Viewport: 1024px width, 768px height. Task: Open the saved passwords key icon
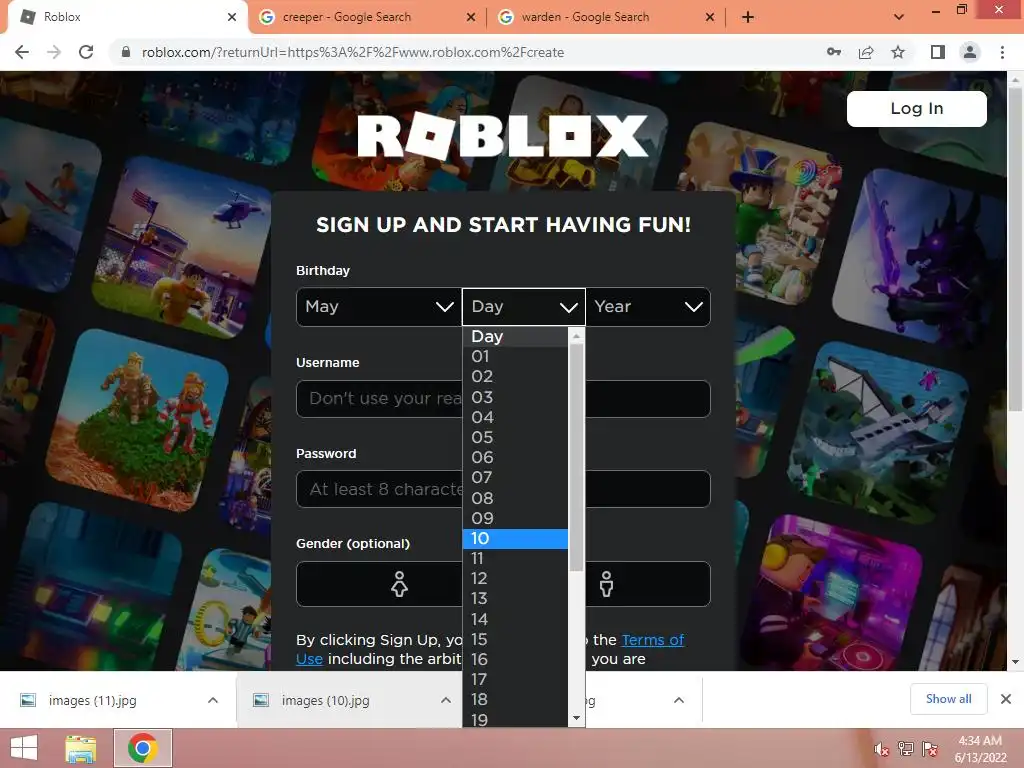834,52
